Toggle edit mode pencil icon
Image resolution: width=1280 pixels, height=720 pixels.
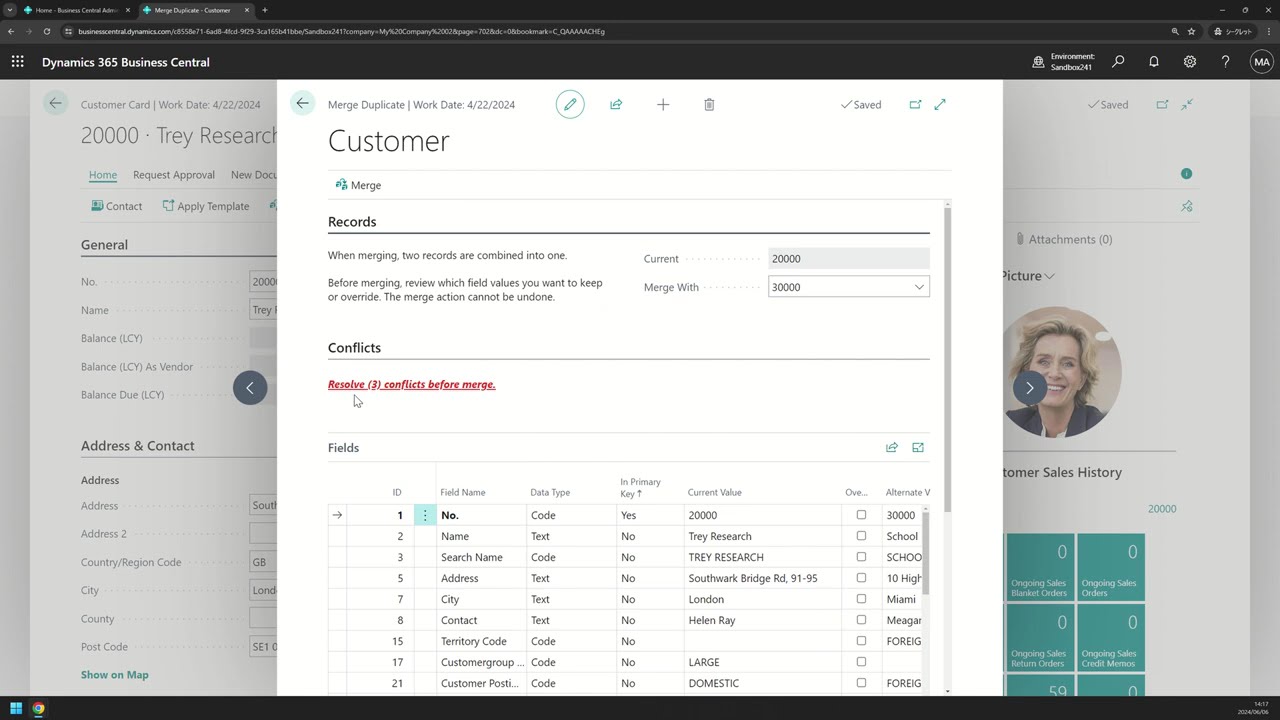(x=570, y=104)
